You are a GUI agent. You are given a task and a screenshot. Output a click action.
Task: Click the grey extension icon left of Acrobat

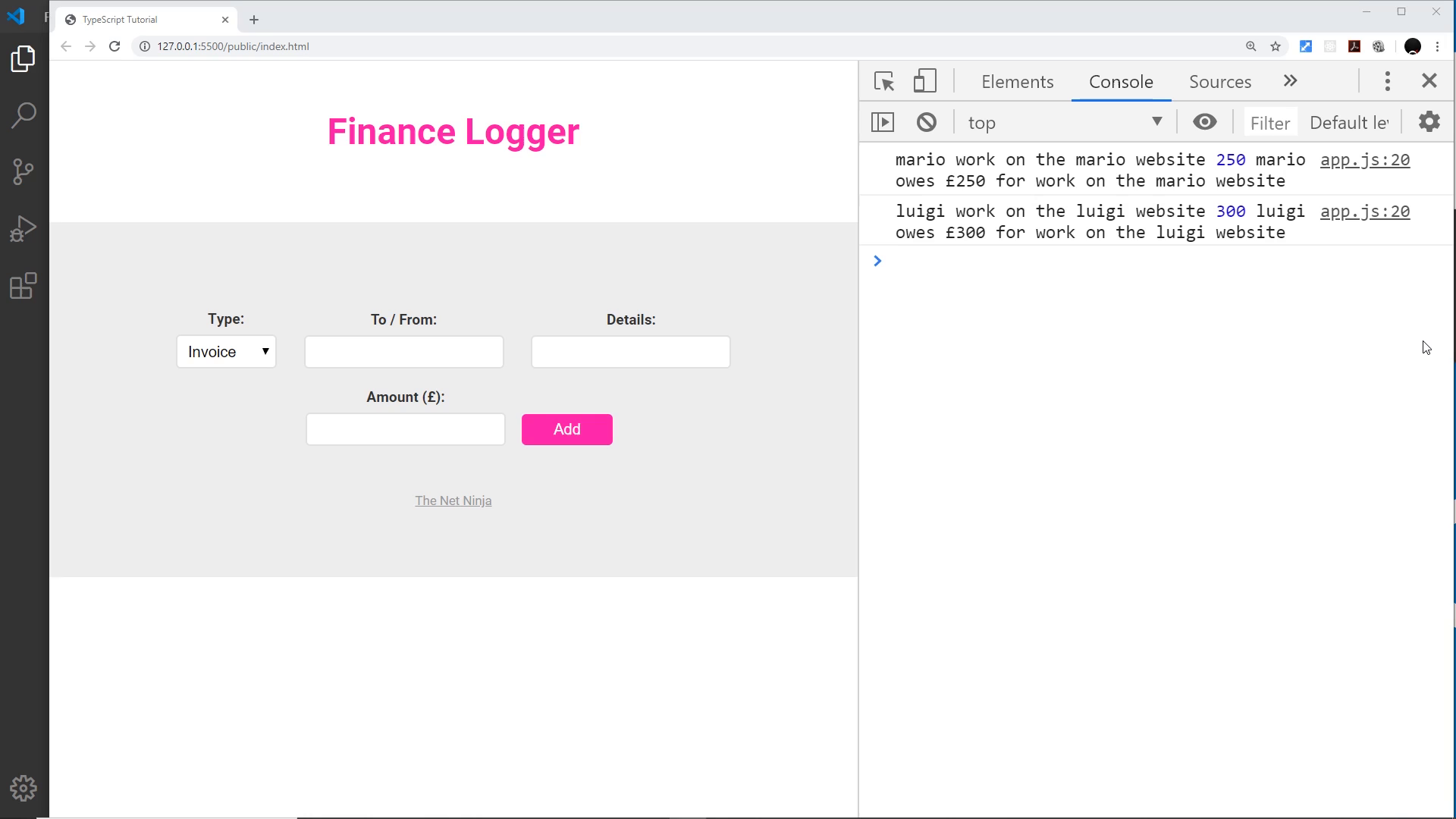1330,46
